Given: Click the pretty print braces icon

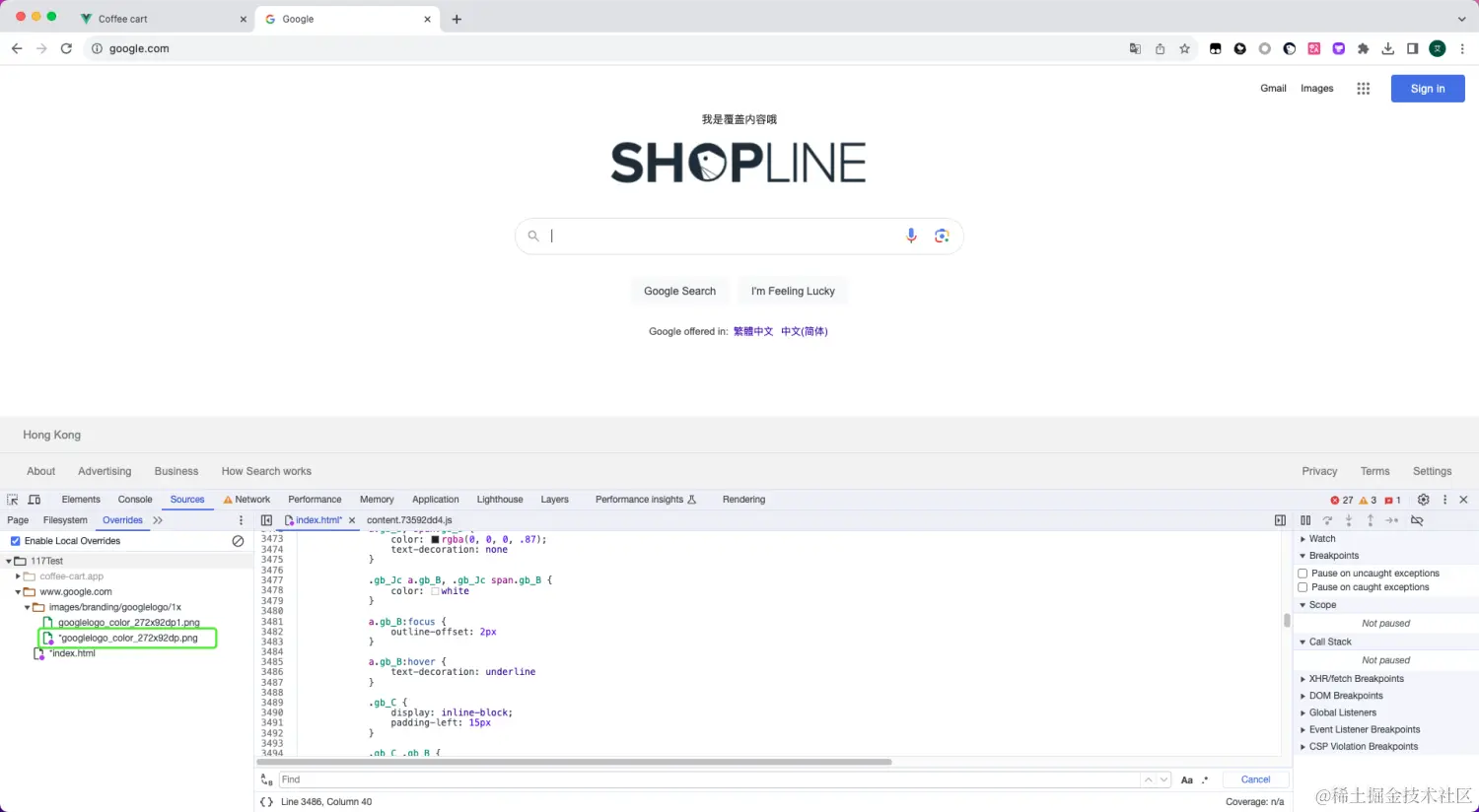Looking at the screenshot, I should pos(266,802).
